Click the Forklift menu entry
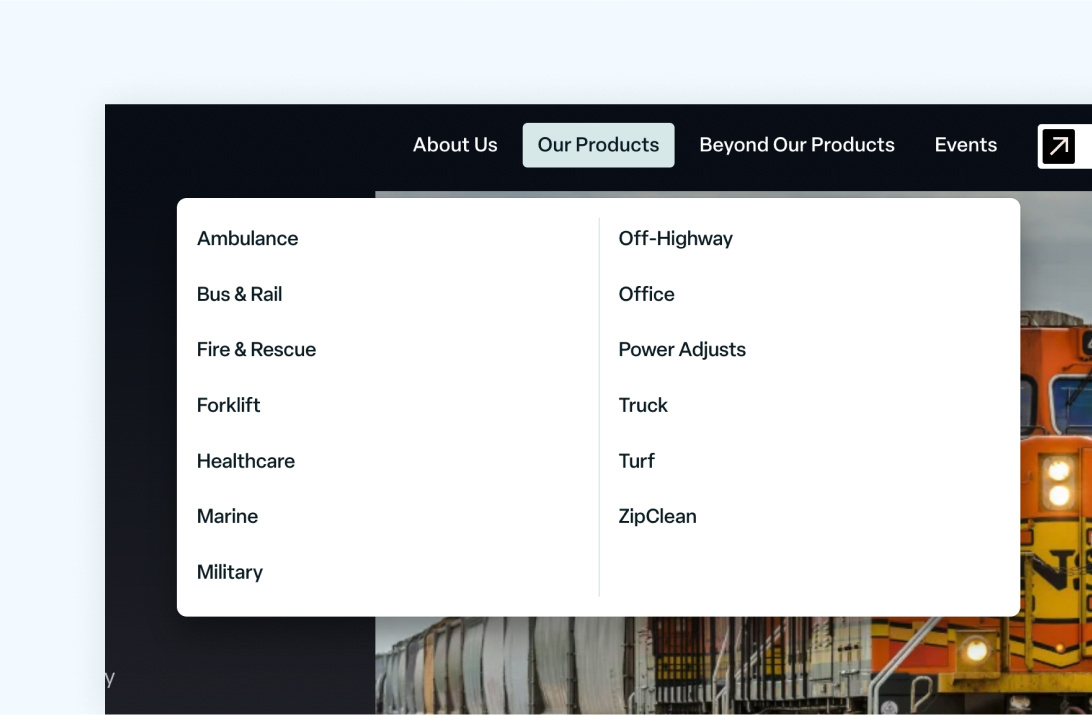1092x715 pixels. pos(229,405)
